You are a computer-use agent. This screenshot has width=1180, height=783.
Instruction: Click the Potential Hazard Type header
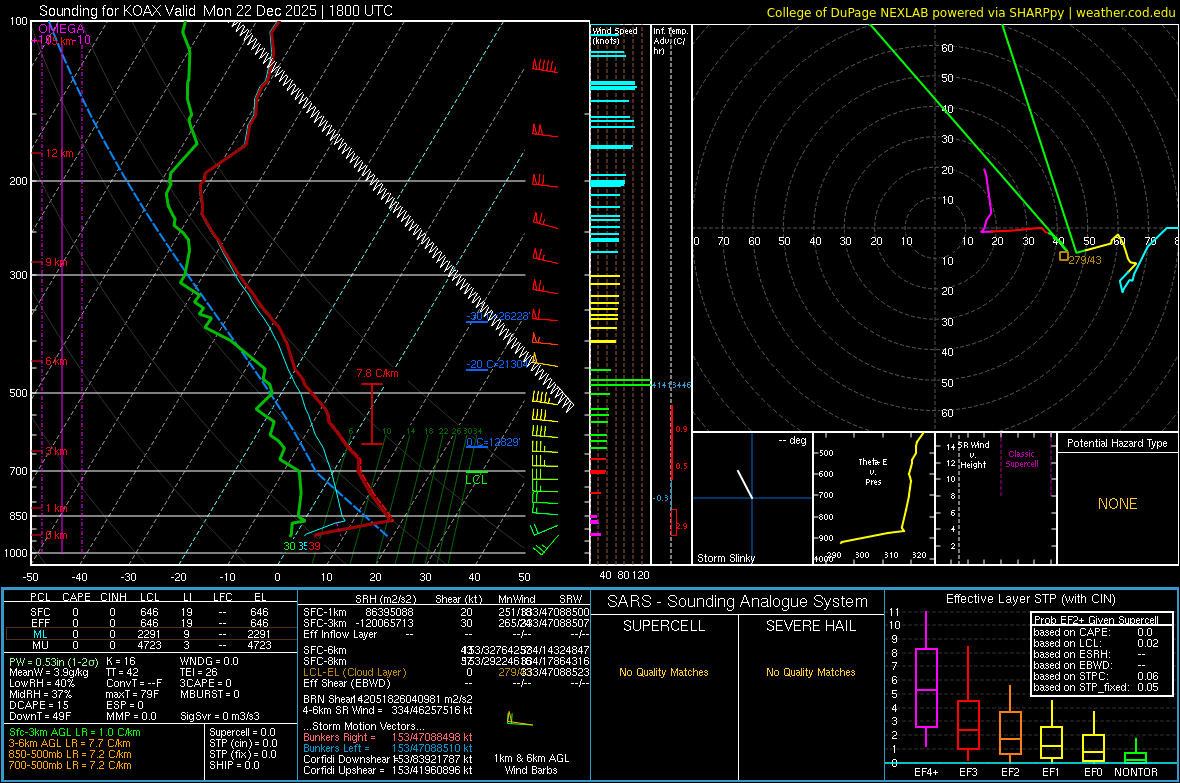click(x=1117, y=443)
